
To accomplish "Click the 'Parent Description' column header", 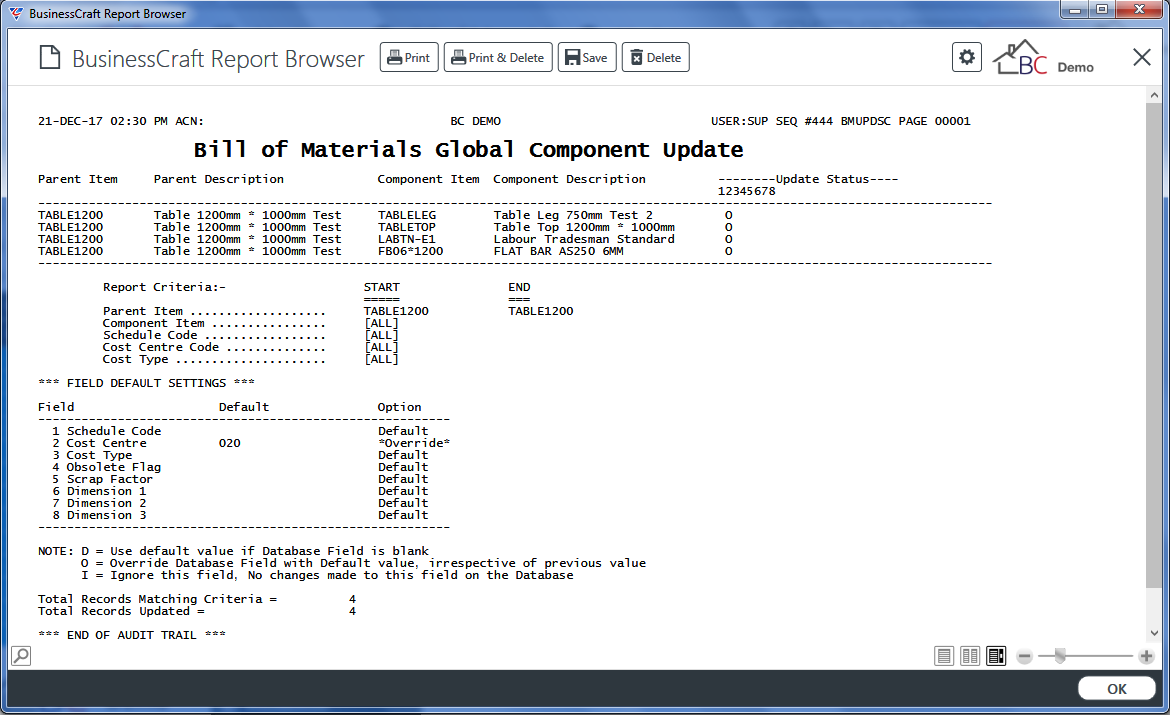I will [219, 179].
